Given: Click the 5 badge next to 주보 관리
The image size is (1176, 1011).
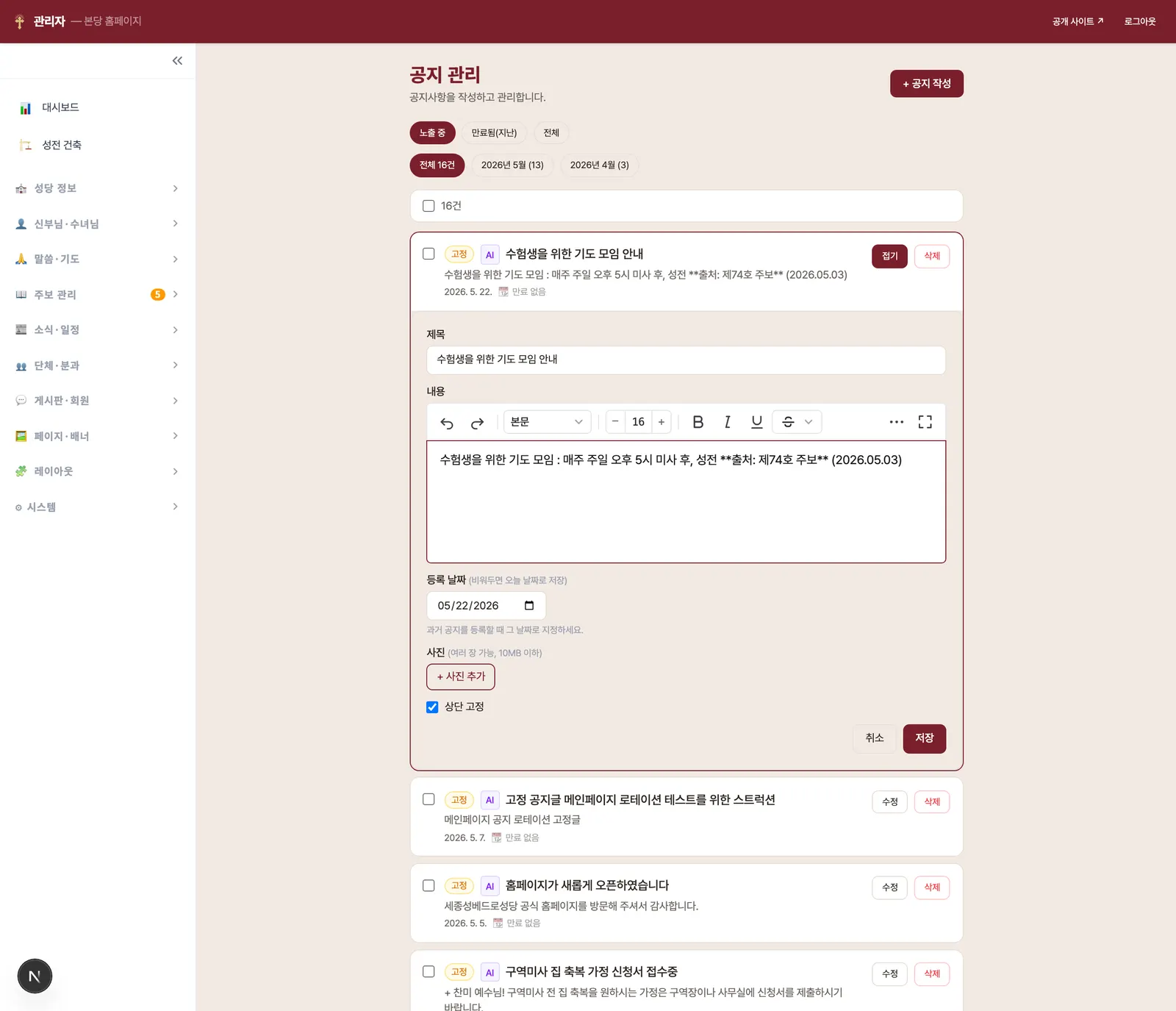Looking at the screenshot, I should (157, 295).
